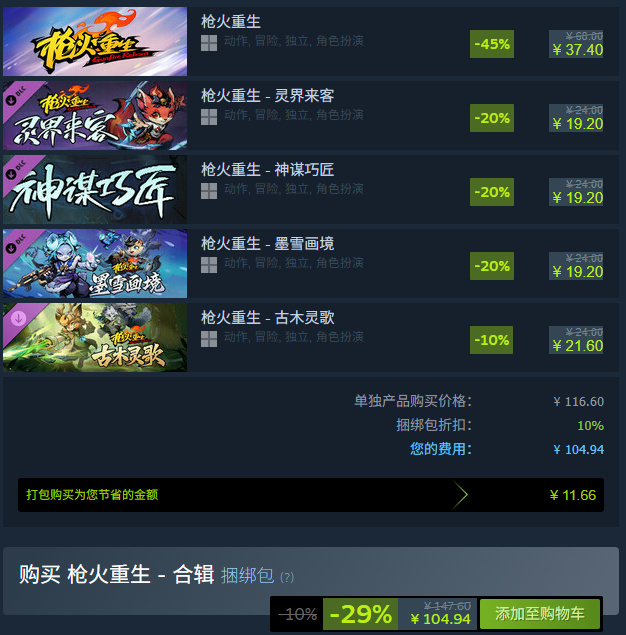The width and height of the screenshot is (626, 635).
Task: Open 枪火重生 - 灵界来客 title link
Action: coord(268,96)
